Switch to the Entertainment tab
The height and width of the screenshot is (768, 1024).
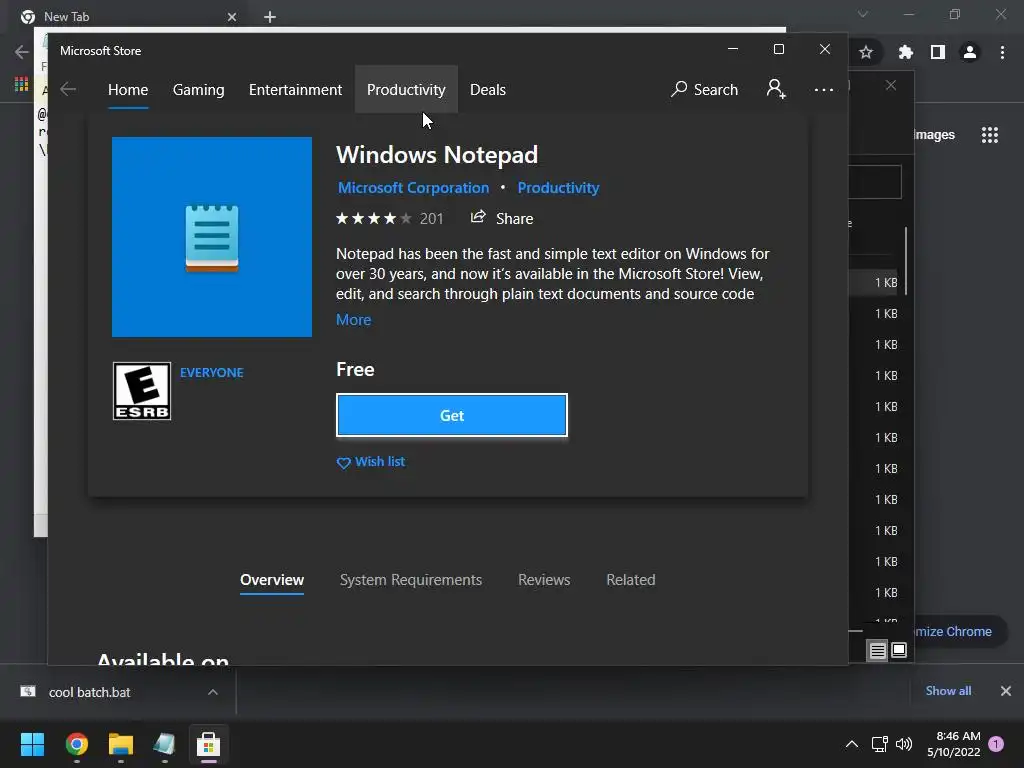click(x=295, y=89)
